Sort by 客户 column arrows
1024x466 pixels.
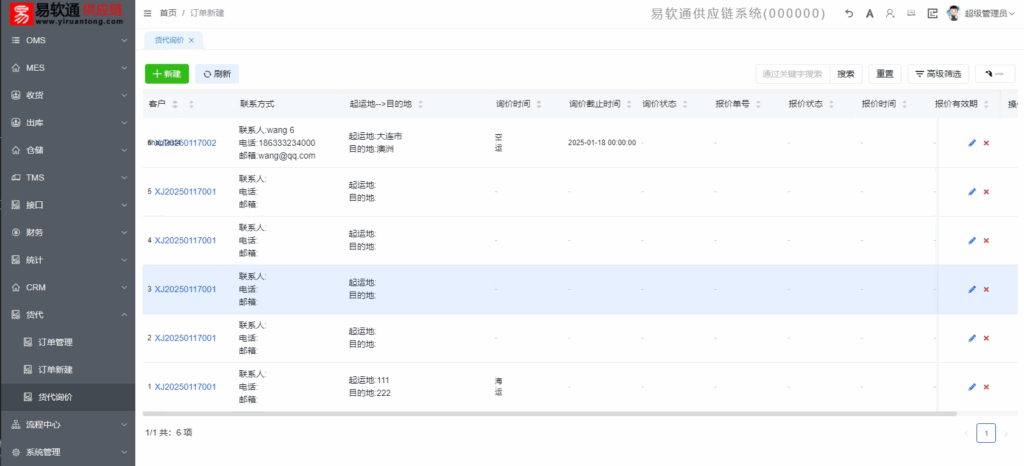[174, 104]
